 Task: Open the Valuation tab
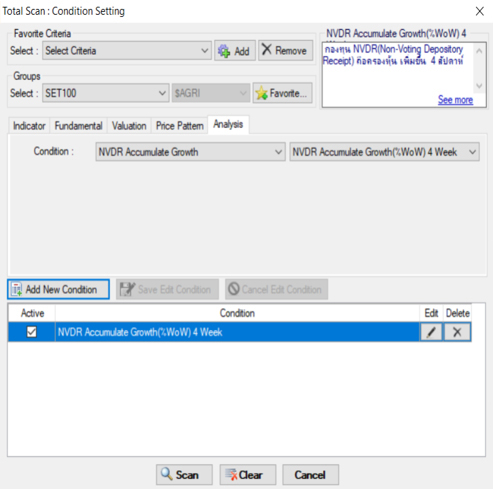pos(129,126)
